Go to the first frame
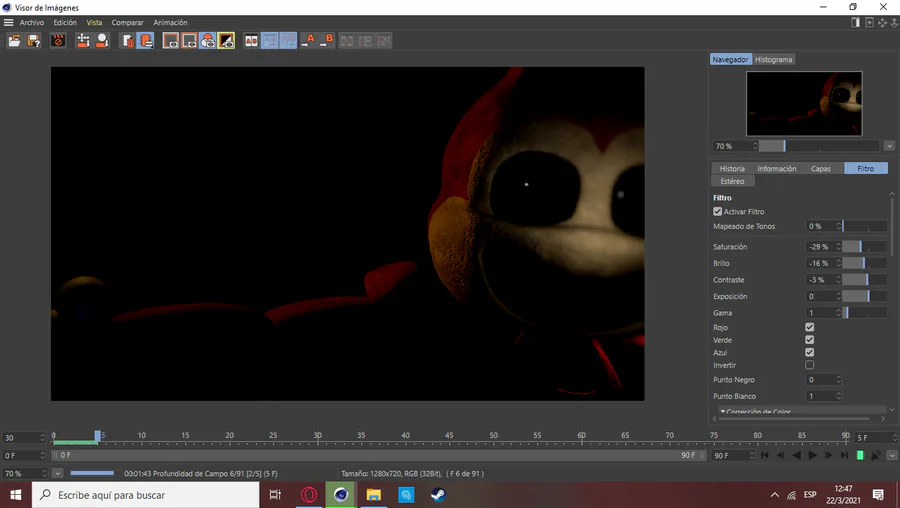This screenshot has width=900, height=508. point(765,455)
